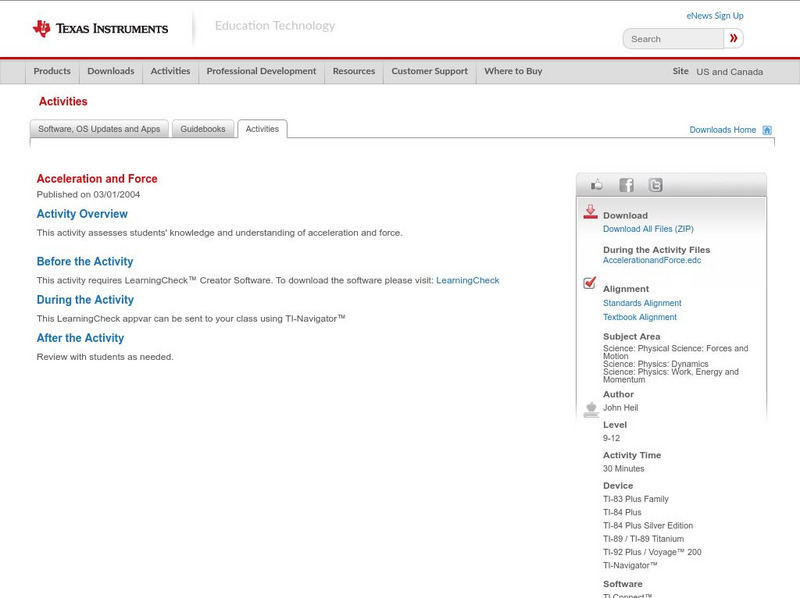This screenshot has height=598, width=800.
Task: View the Standards Alignment page
Action: [x=642, y=303]
